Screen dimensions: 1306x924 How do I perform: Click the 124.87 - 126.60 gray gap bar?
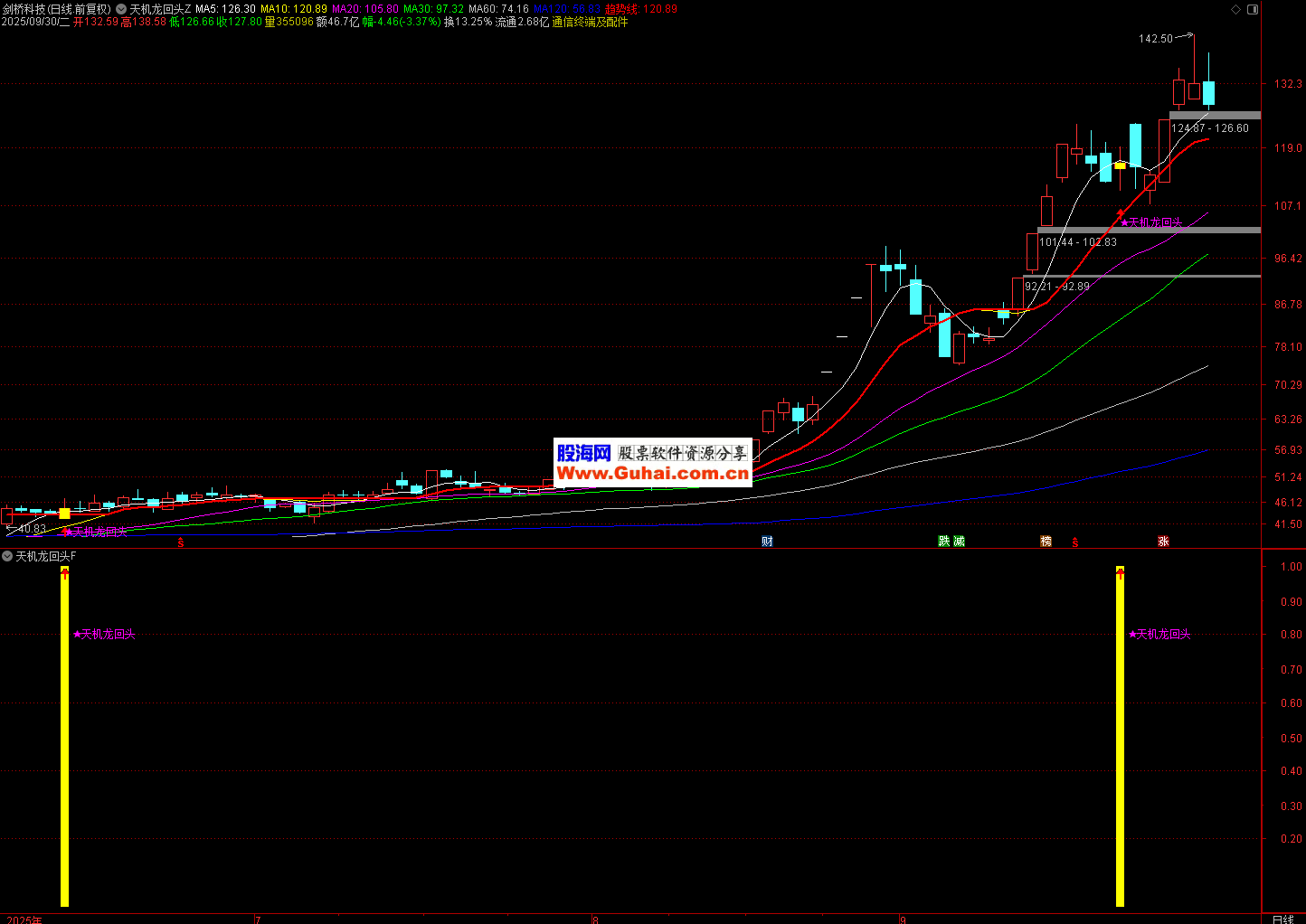click(x=1215, y=116)
